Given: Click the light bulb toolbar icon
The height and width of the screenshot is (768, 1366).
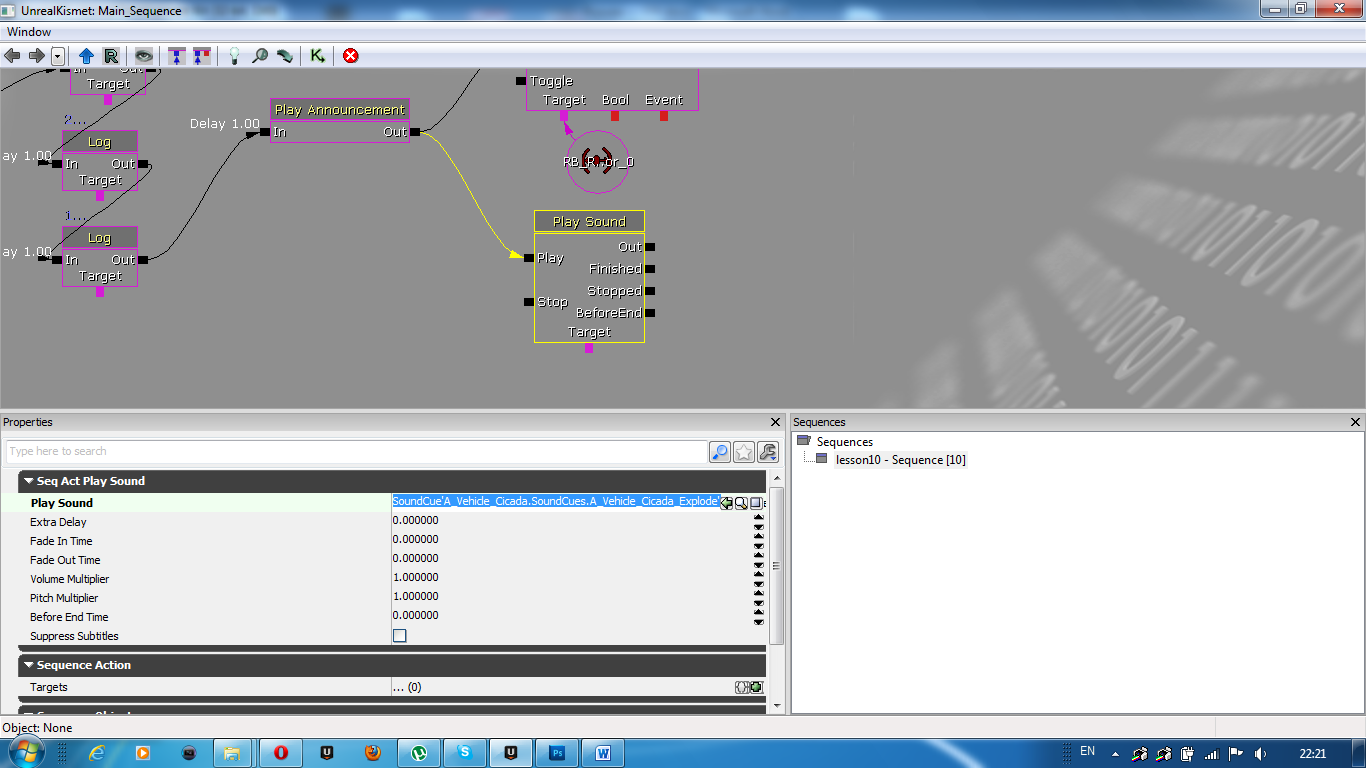Looking at the screenshot, I should coord(234,56).
